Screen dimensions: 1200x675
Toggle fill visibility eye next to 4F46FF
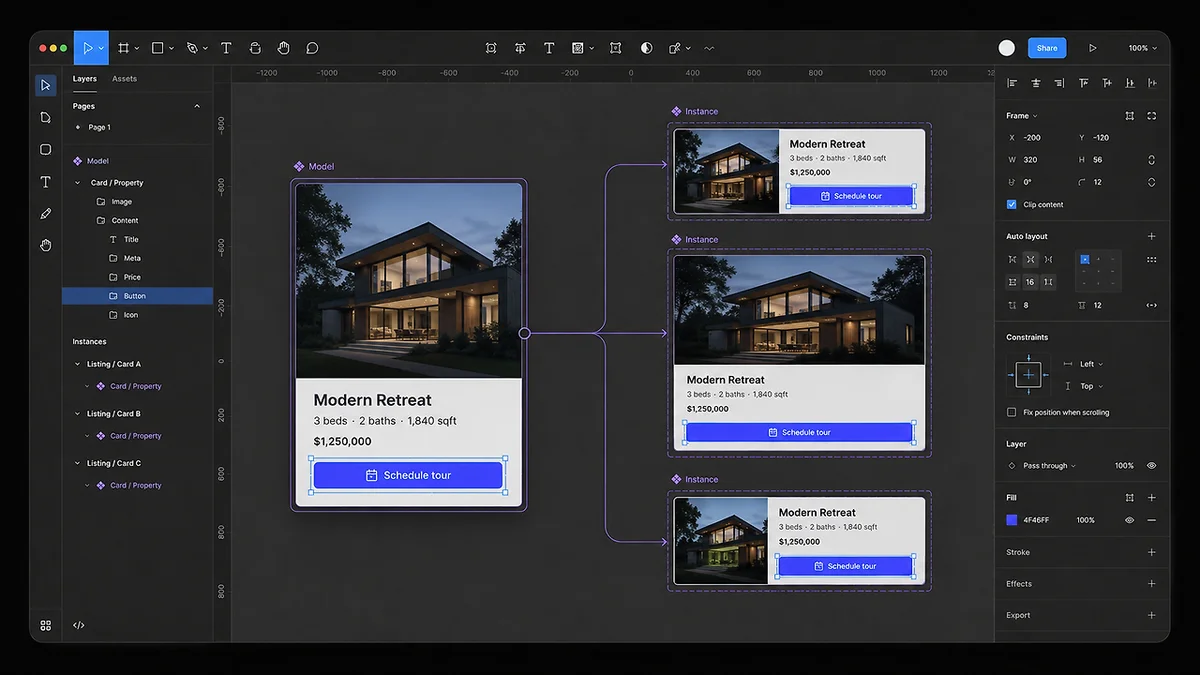[1130, 520]
